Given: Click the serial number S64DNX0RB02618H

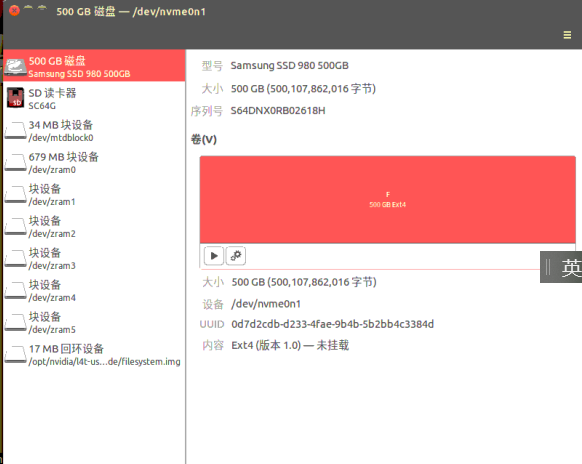Looking at the screenshot, I should click(278, 111).
